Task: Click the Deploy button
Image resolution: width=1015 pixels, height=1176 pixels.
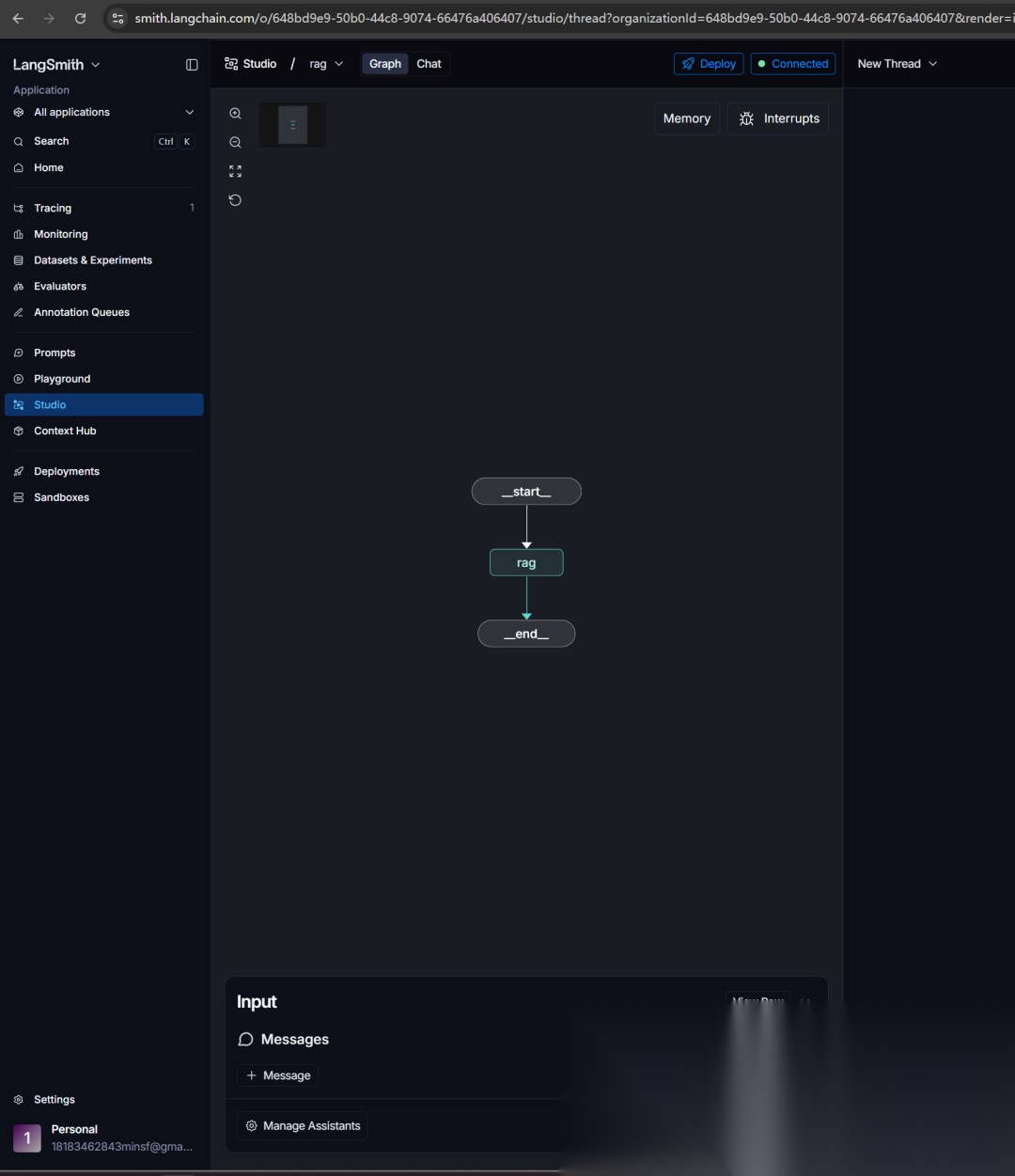Action: (x=709, y=64)
